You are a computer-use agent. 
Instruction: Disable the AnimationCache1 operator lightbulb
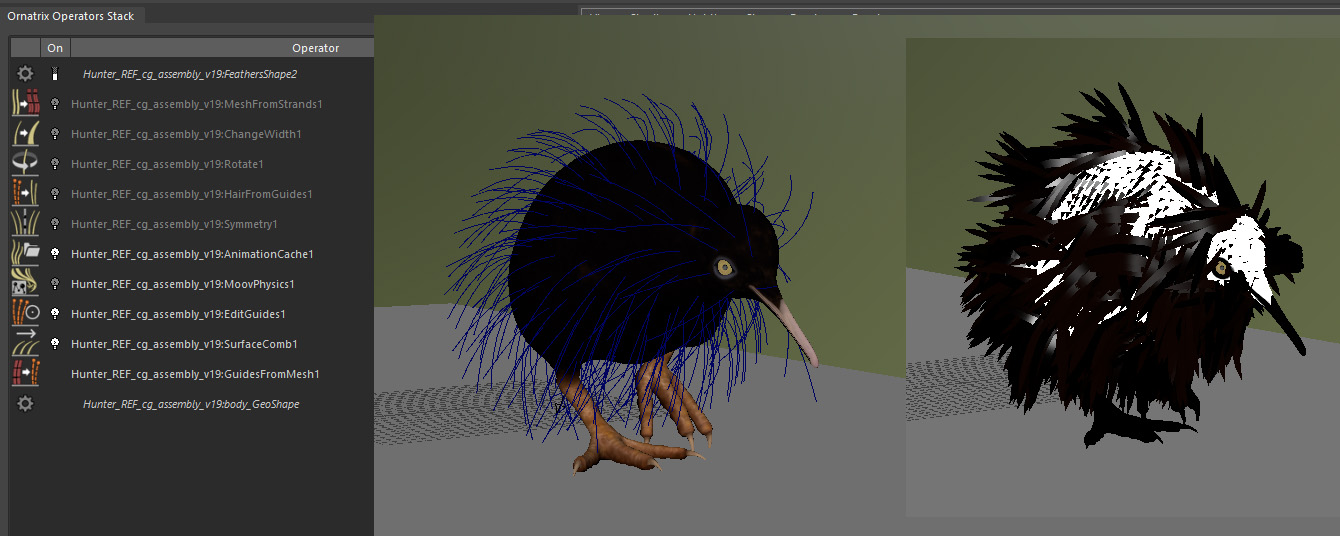pos(55,254)
